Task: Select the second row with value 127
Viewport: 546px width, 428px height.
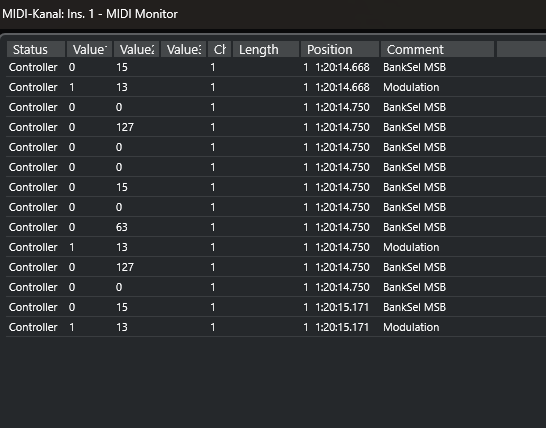Action: (276, 267)
